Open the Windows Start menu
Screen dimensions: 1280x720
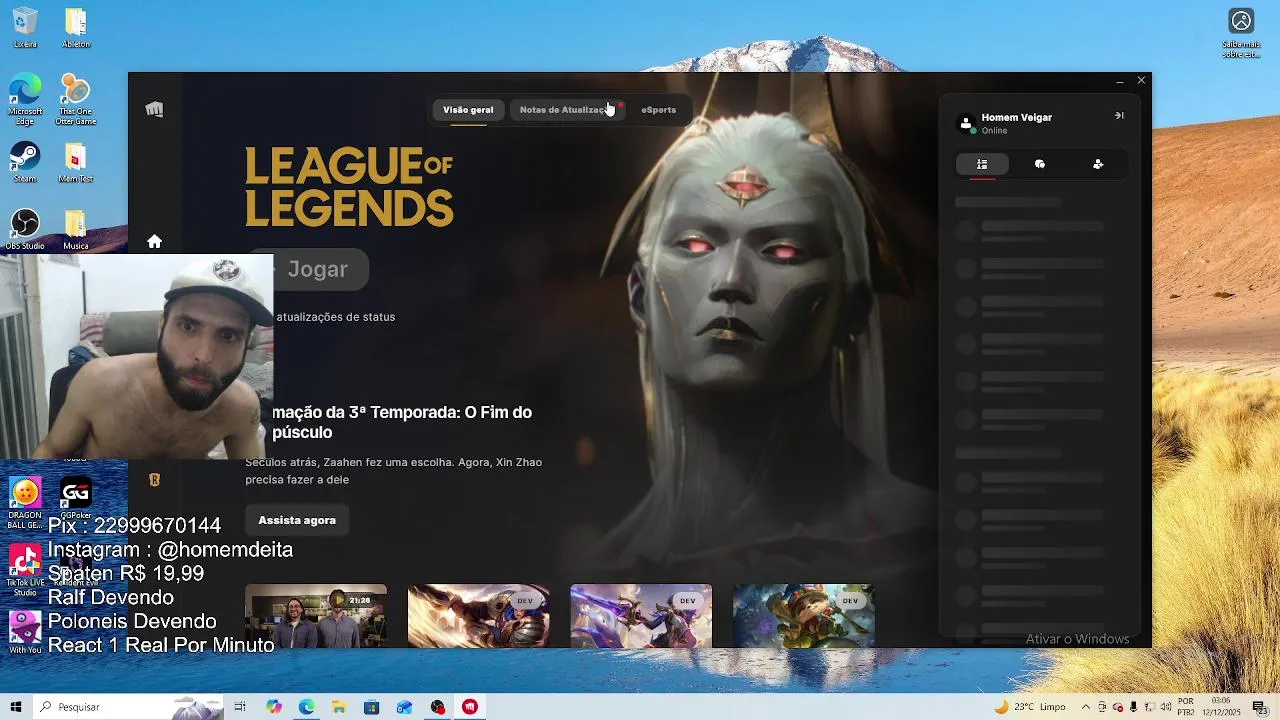click(x=16, y=707)
